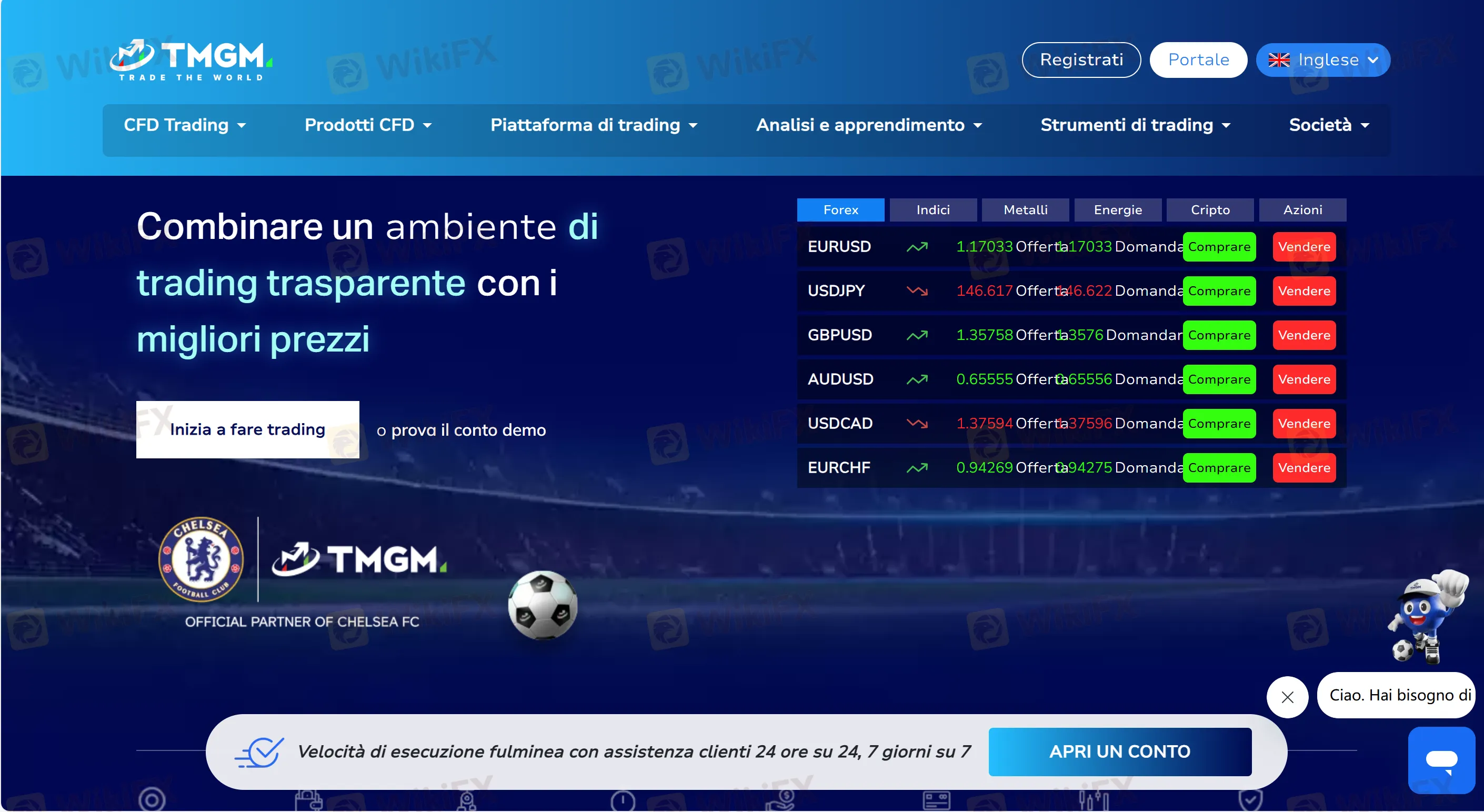Screen dimensions: 1484x812
Task: Open the blue chat widget icon
Action: (1441, 759)
